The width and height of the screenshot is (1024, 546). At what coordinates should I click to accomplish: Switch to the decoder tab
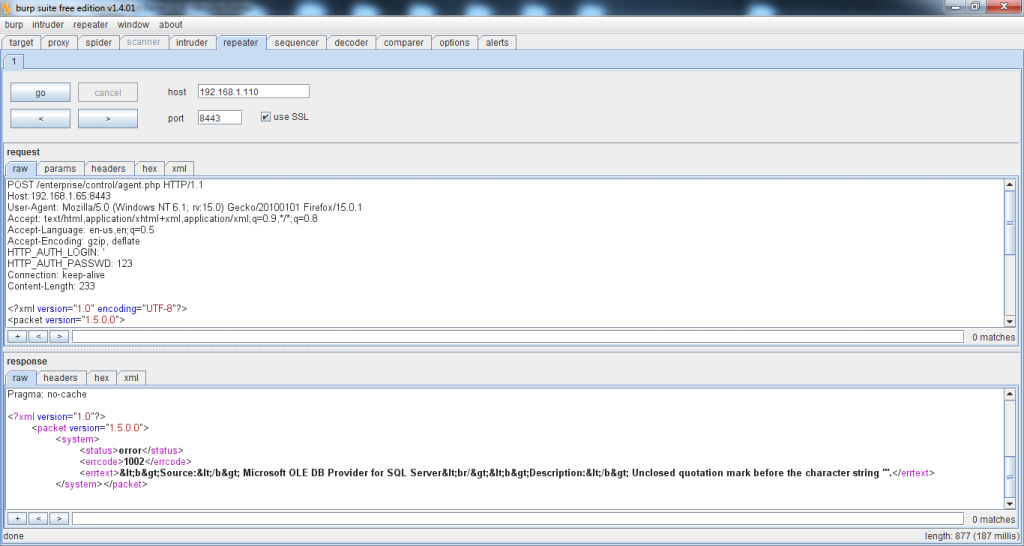point(351,42)
